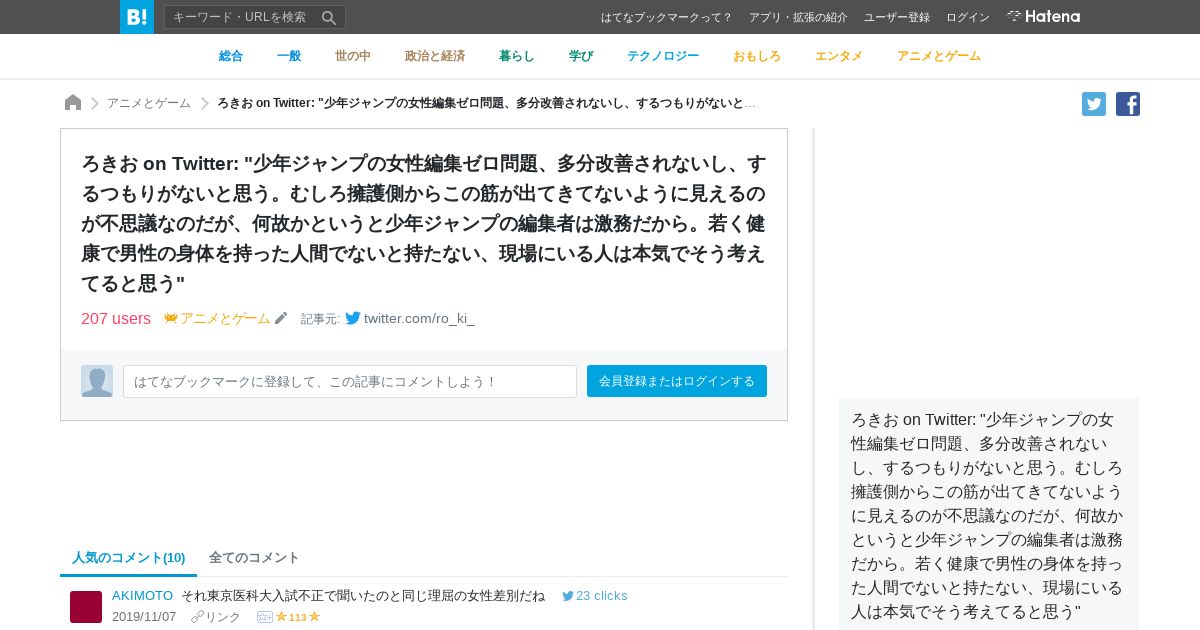1200x630 pixels.
Task: Click 23 clicks link on comment
Action: pyautogui.click(x=601, y=595)
